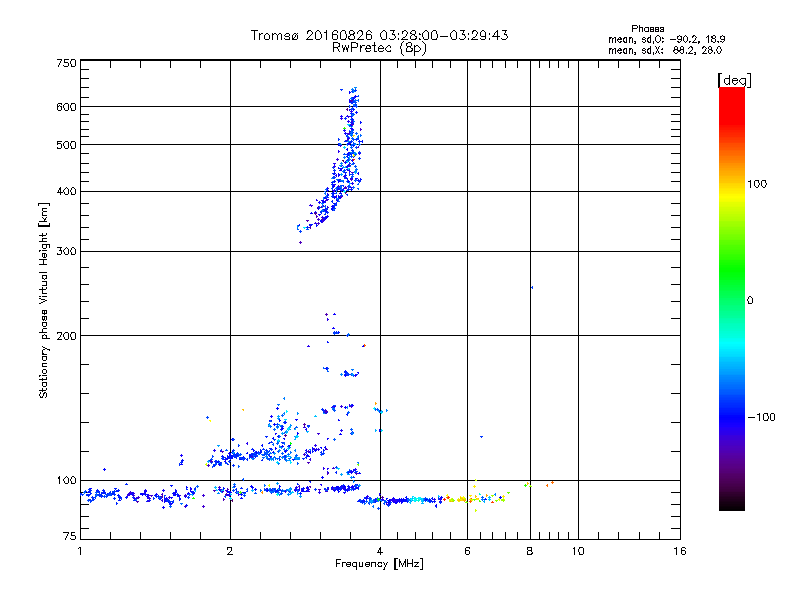Click the 'mean, sd,O: -90.2, 18.9' line
Screen dimensions: 800x600
coord(666,39)
